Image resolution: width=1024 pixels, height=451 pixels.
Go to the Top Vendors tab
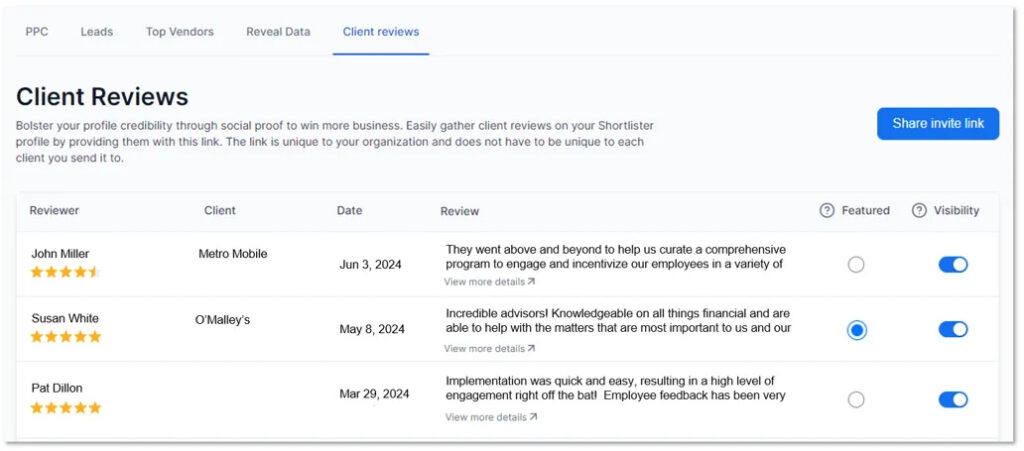(x=180, y=32)
